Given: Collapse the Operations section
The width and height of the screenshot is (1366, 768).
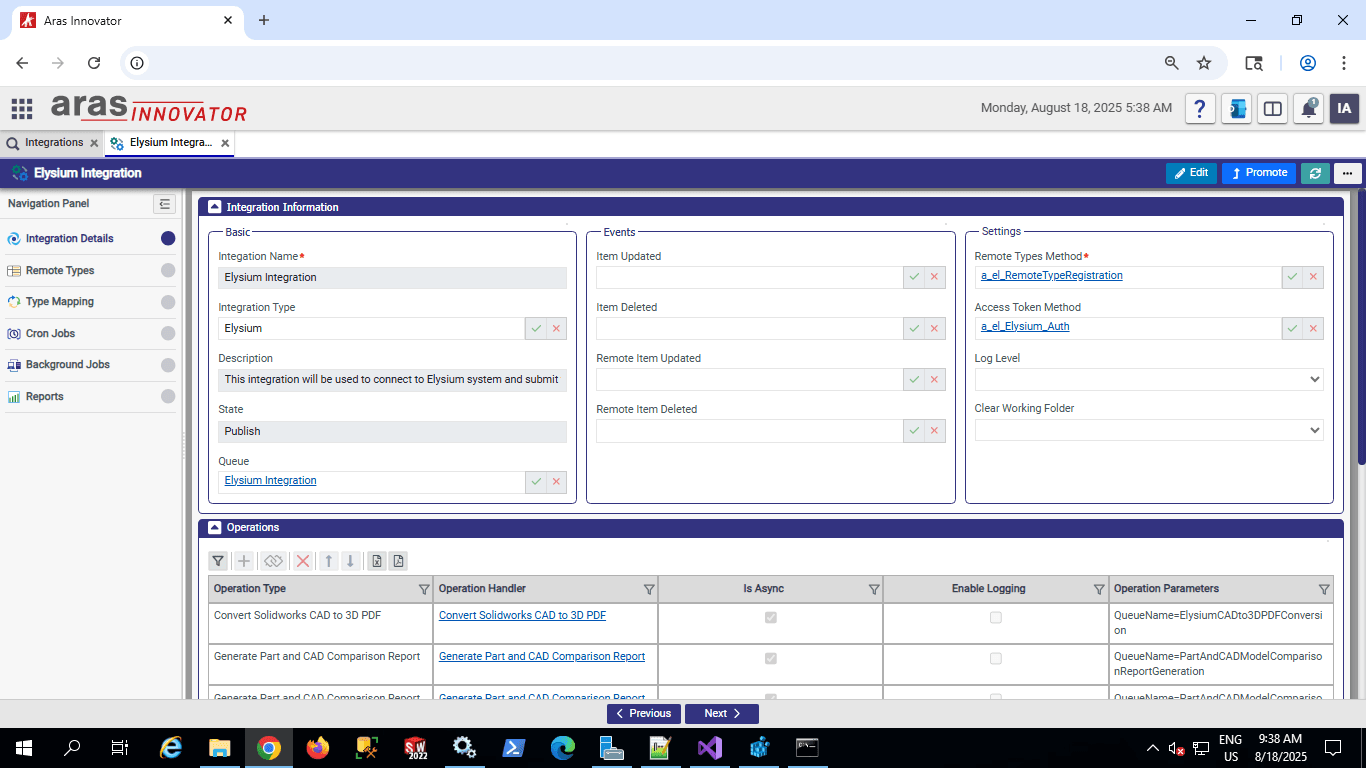Looking at the screenshot, I should 214,528.
